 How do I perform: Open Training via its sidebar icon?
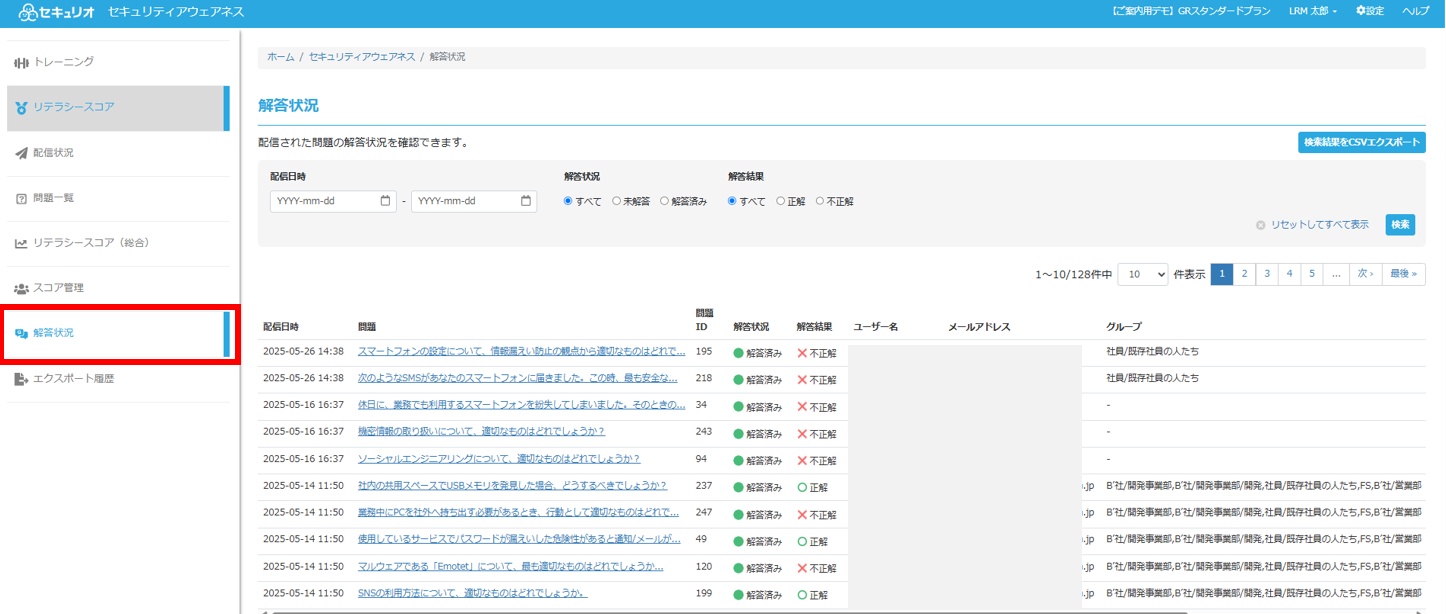[x=21, y=63]
